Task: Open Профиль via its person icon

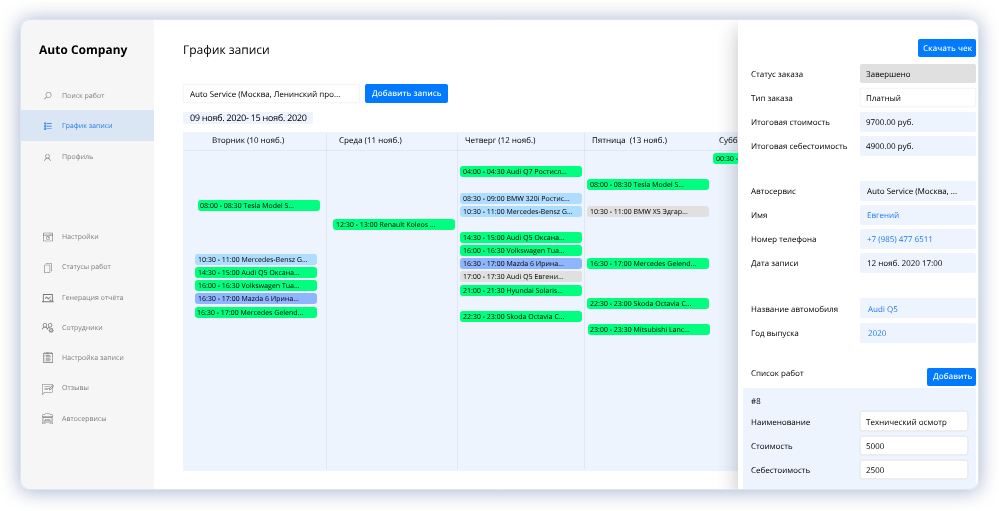Action: click(48, 157)
